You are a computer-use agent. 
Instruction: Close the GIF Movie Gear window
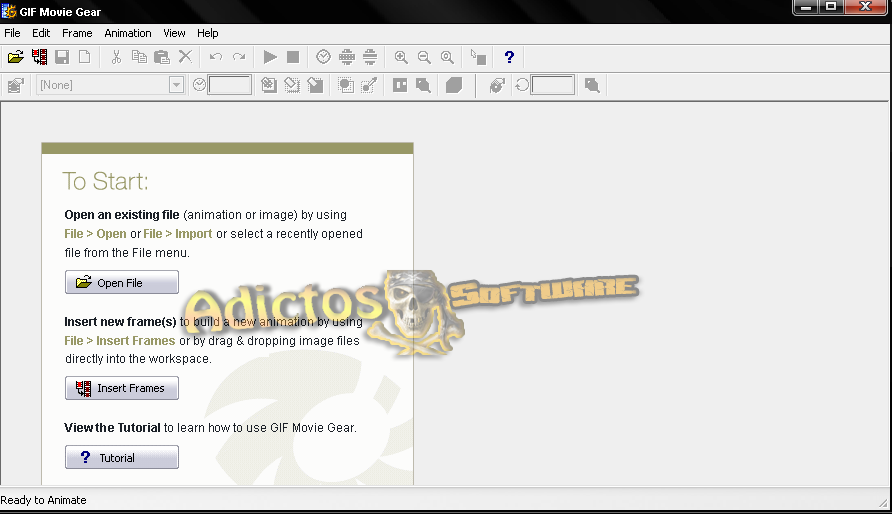[x=866, y=7]
